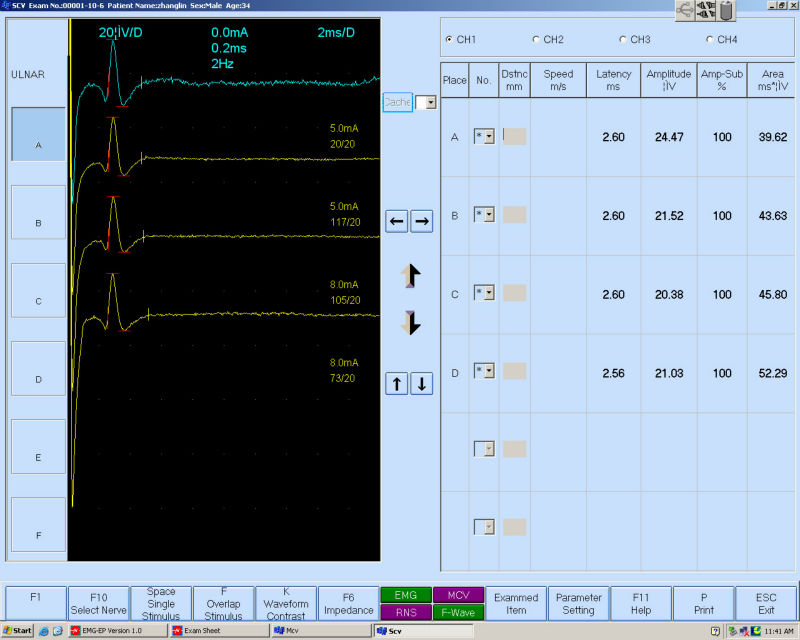Open Internet Explorer from quick launch
The height and width of the screenshot is (640, 800).
point(44,631)
